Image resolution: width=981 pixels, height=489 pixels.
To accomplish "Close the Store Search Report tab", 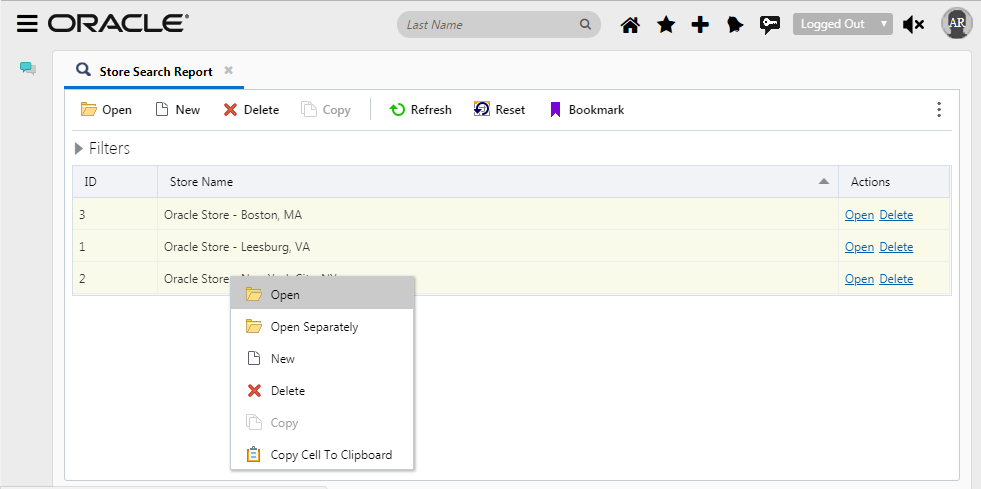I will tap(229, 71).
